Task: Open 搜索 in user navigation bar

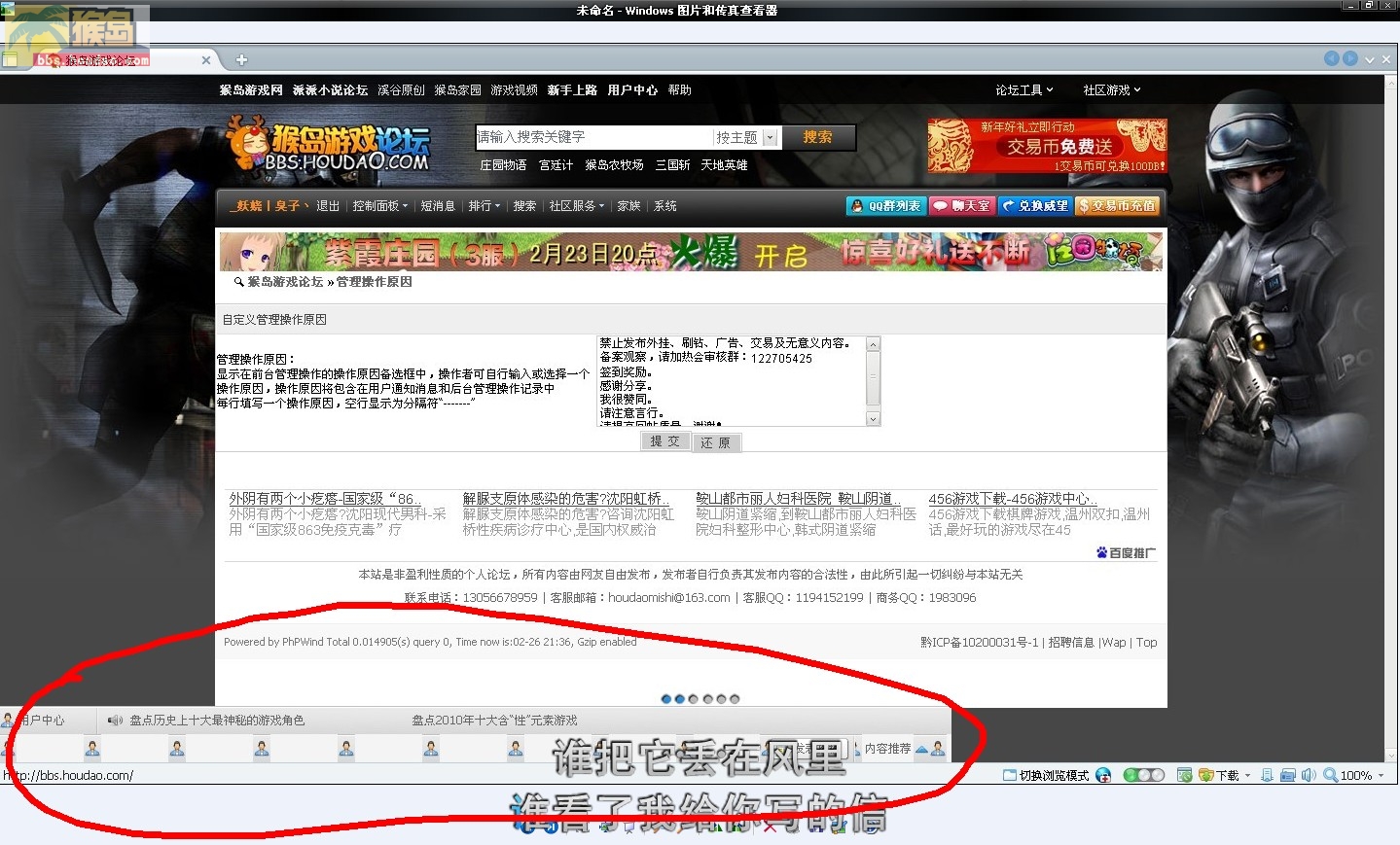Action: click(x=524, y=206)
